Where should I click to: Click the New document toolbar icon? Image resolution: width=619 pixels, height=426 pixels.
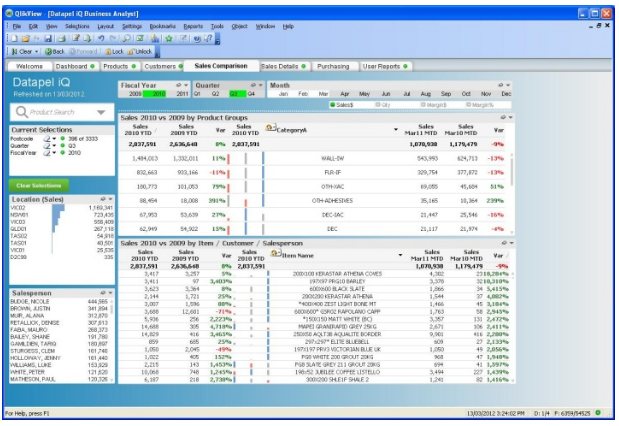14,39
